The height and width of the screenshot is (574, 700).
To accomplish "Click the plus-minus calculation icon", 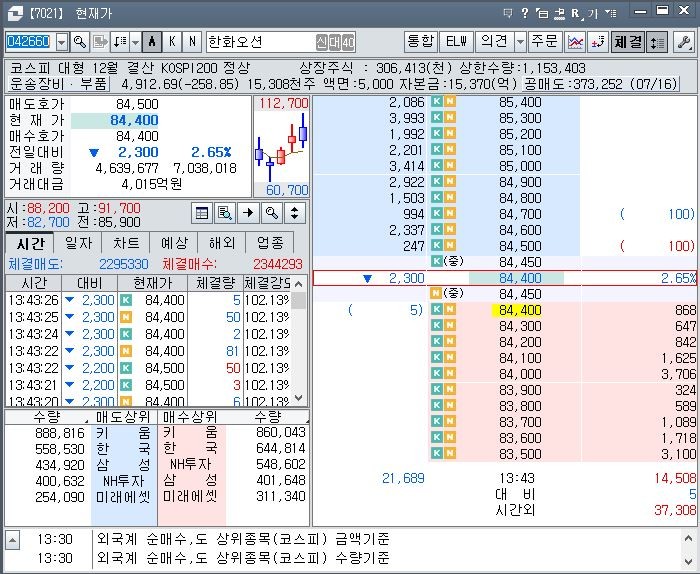I will click(x=598, y=42).
